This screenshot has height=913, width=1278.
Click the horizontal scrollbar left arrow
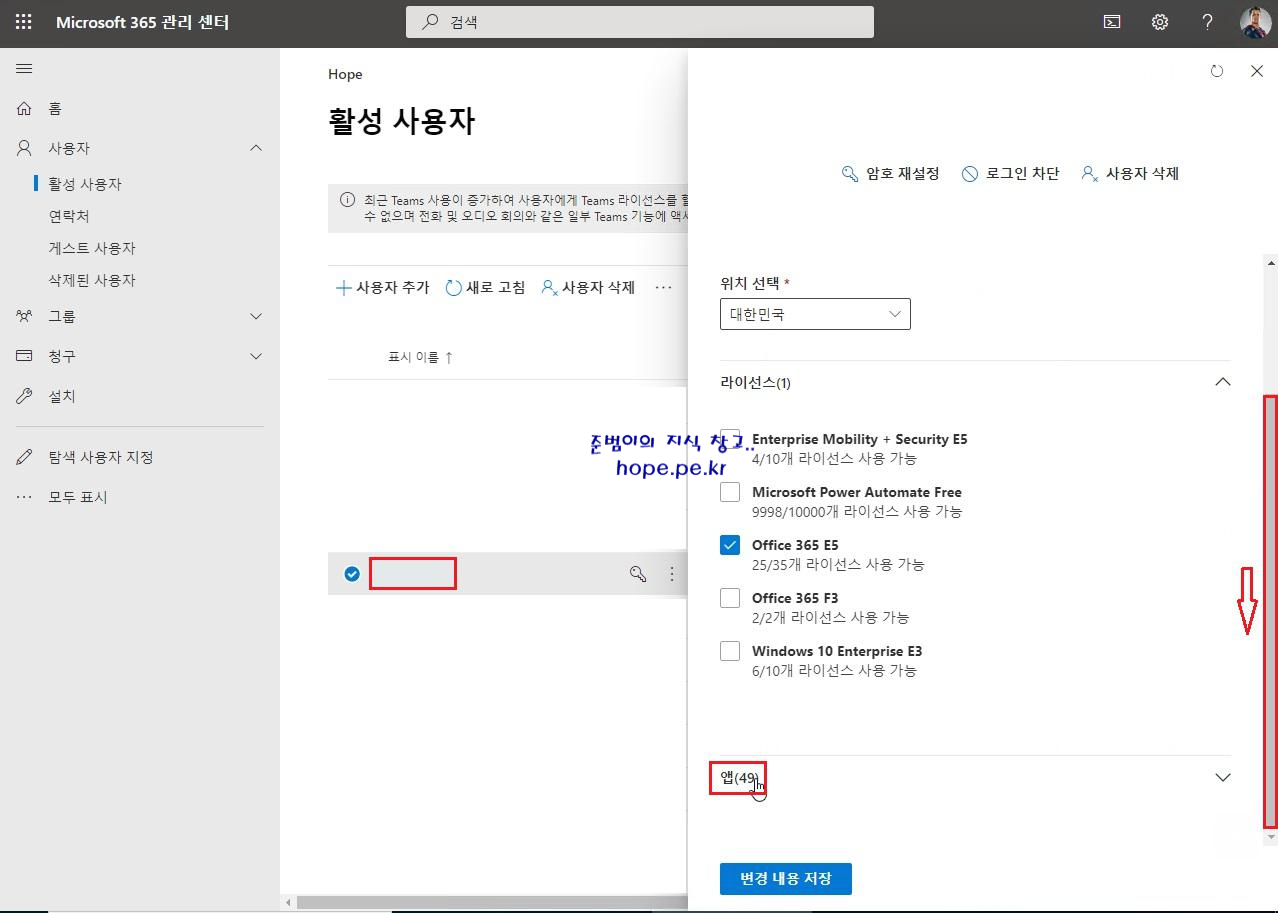pyautogui.click(x=289, y=903)
